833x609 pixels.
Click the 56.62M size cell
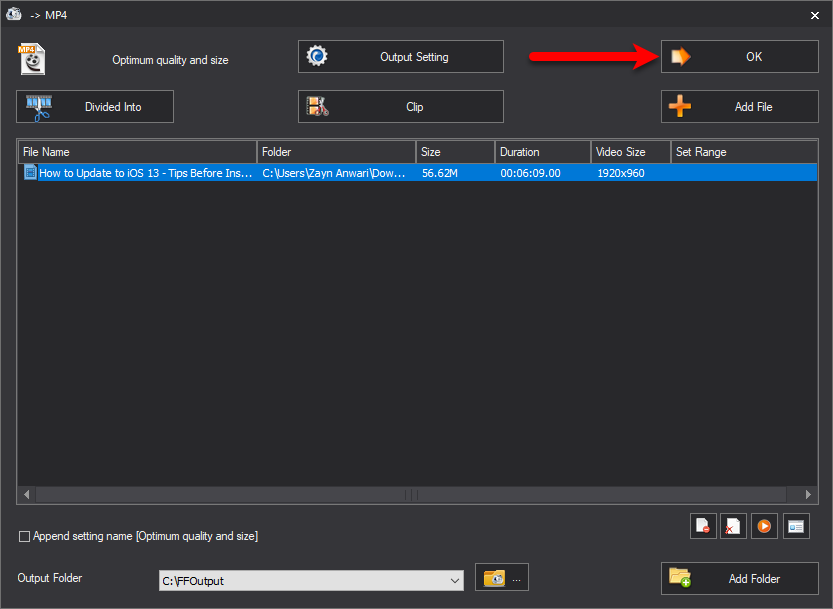point(439,173)
